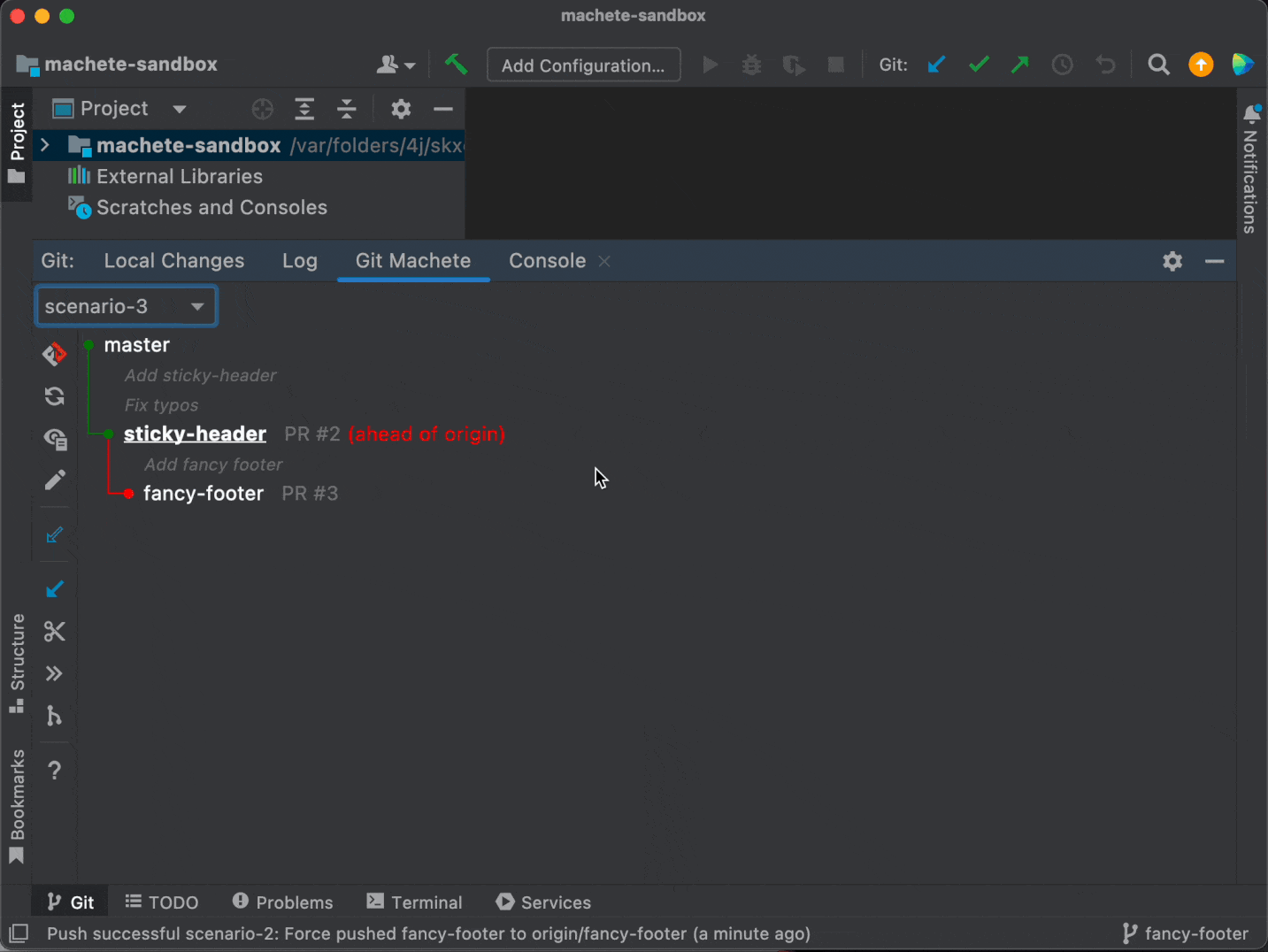Click the 'Add sticky-header' commit
The height and width of the screenshot is (952, 1268).
[201, 375]
